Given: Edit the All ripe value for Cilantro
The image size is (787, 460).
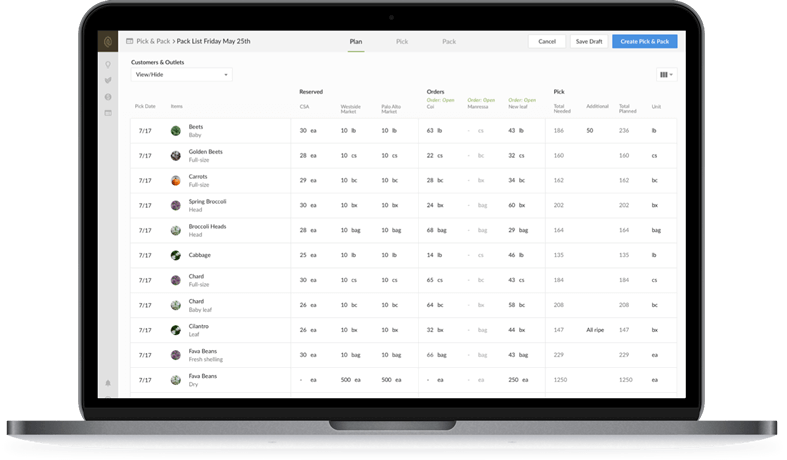Looking at the screenshot, I should (595, 330).
